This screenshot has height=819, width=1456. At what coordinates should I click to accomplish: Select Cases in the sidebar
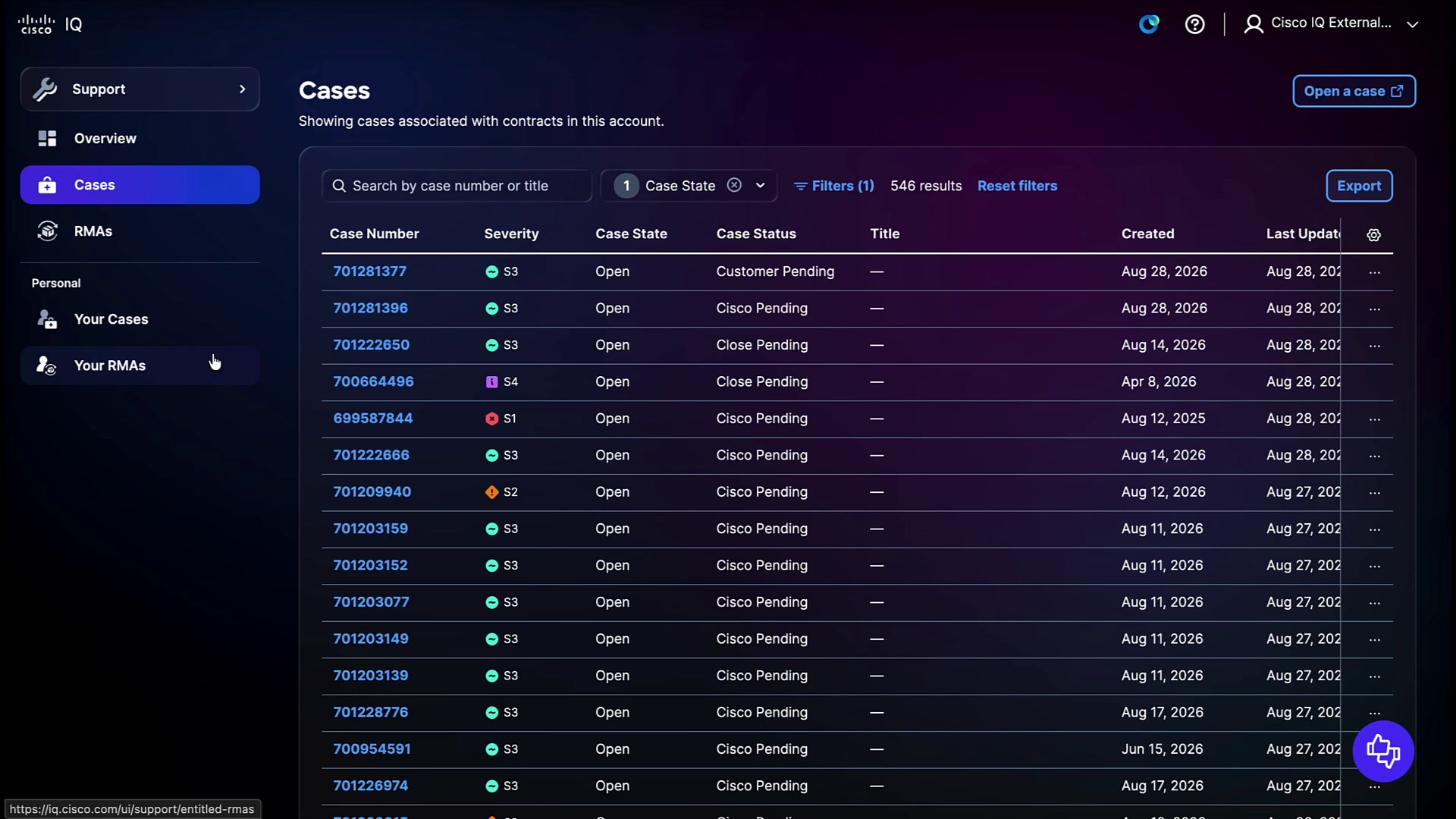click(140, 185)
